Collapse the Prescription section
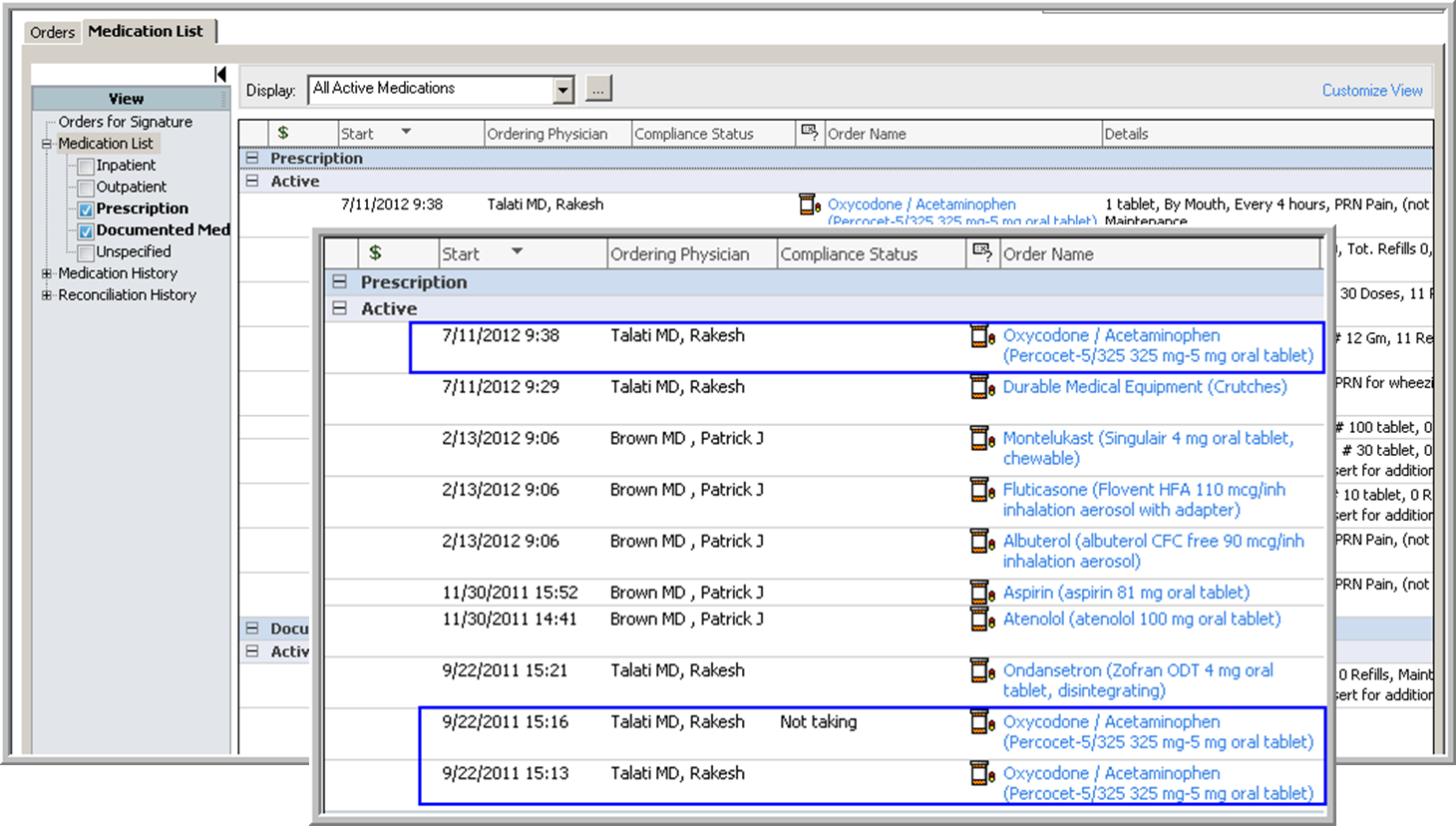The image size is (1456, 826). click(338, 282)
